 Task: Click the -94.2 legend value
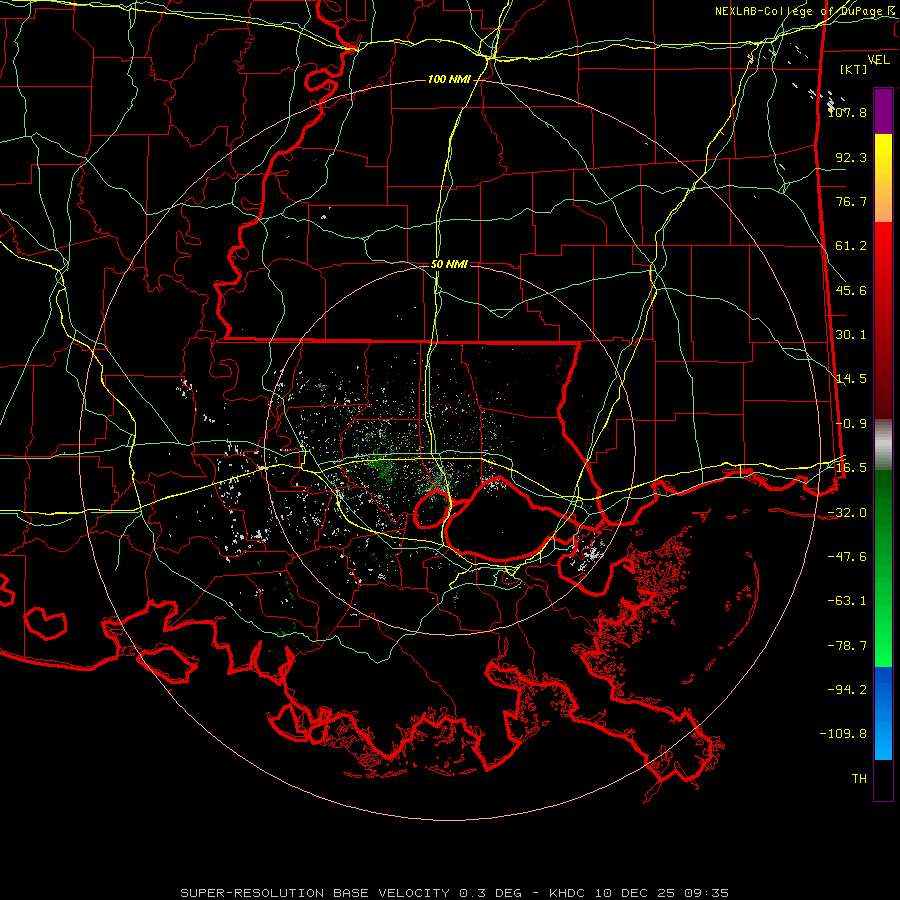pos(847,690)
